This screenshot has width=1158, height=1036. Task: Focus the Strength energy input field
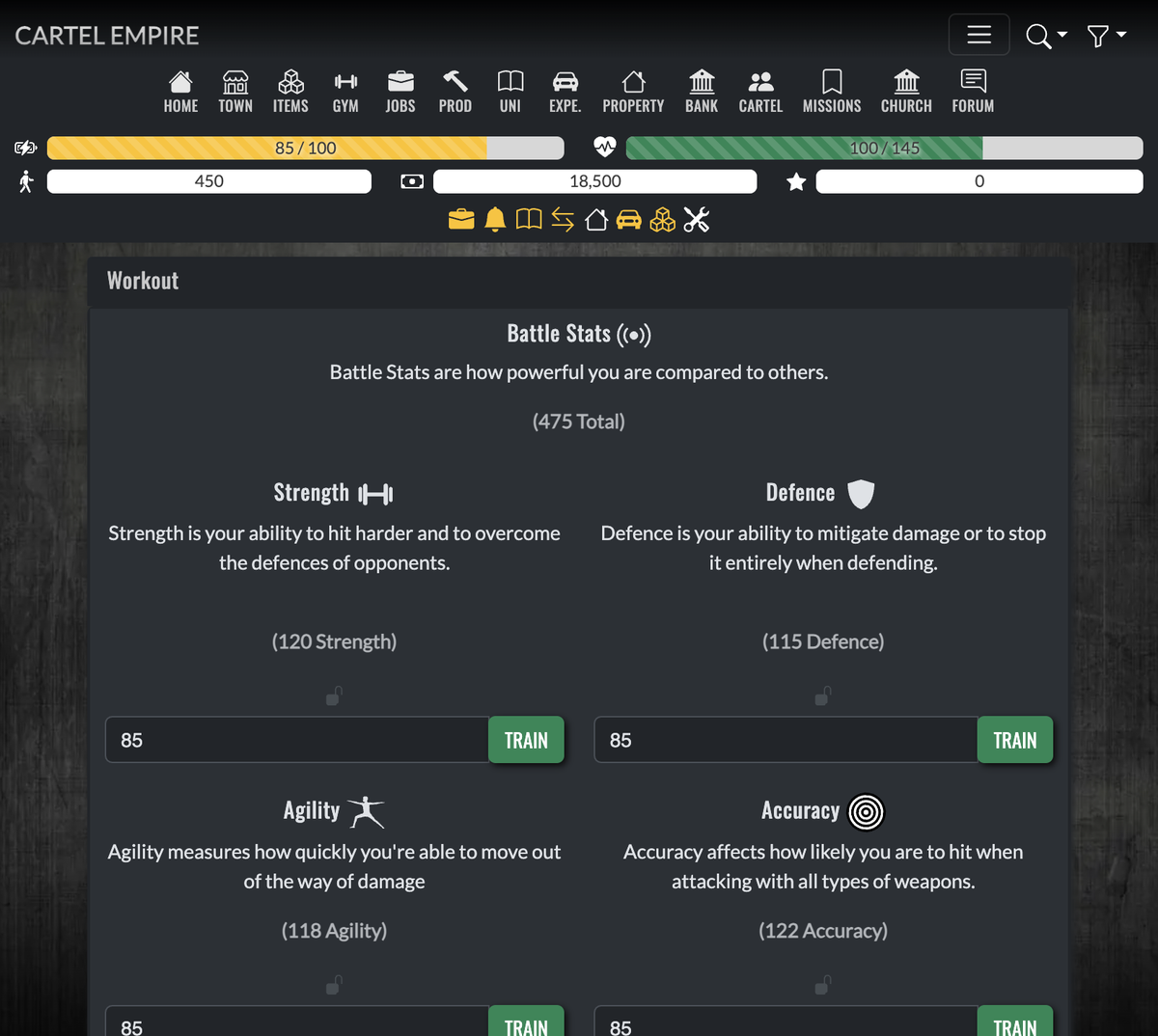297,740
